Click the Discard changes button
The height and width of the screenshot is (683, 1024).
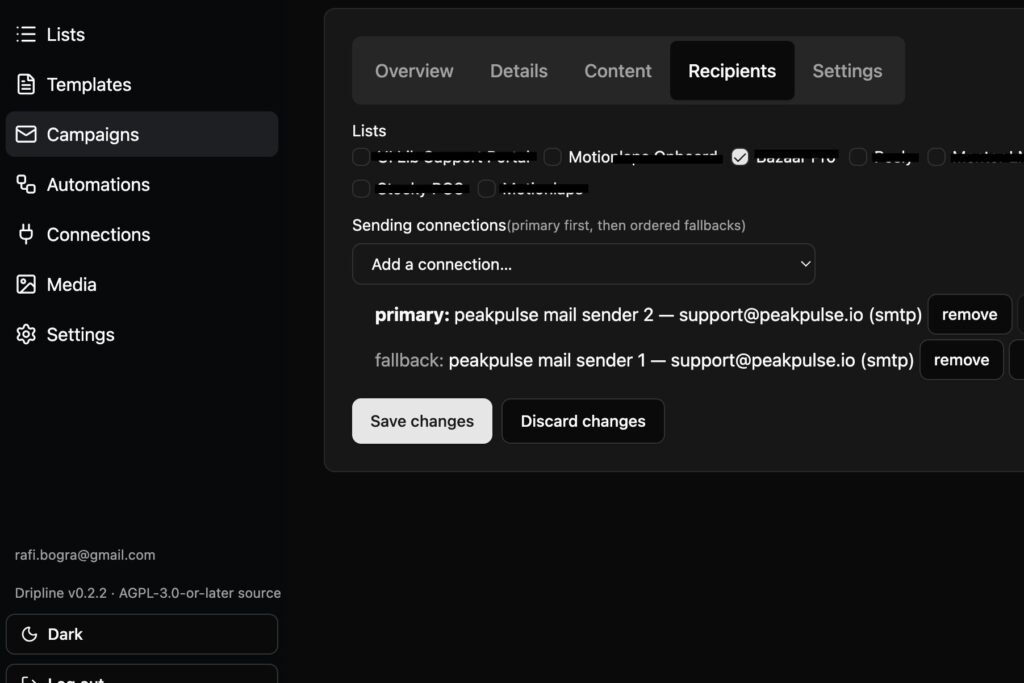583,421
